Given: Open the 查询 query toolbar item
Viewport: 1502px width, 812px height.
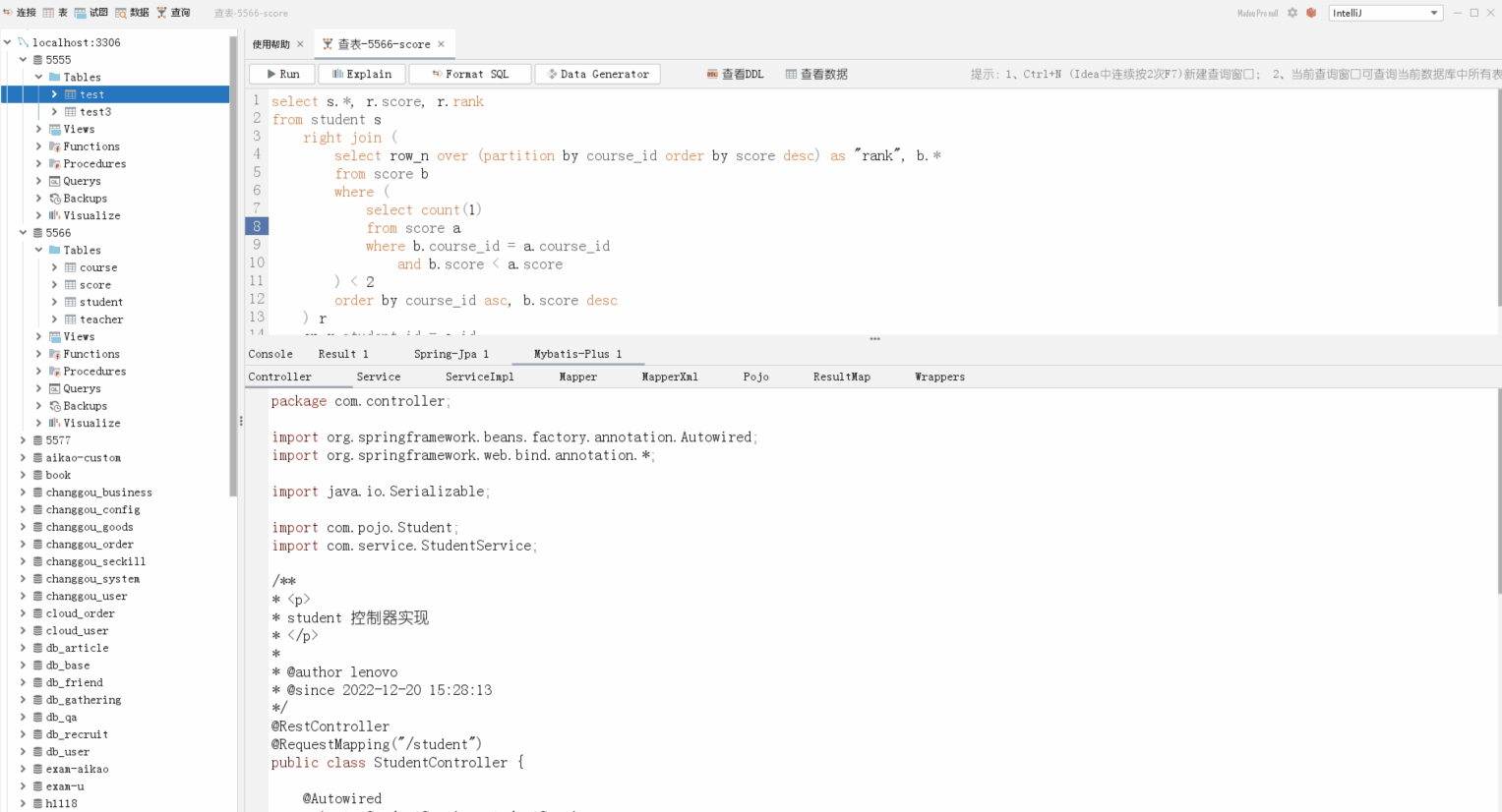Looking at the screenshot, I should 173,13.
